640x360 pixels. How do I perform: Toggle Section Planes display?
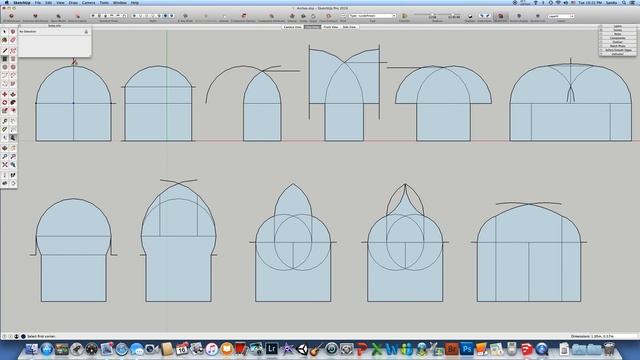(x=519, y=17)
